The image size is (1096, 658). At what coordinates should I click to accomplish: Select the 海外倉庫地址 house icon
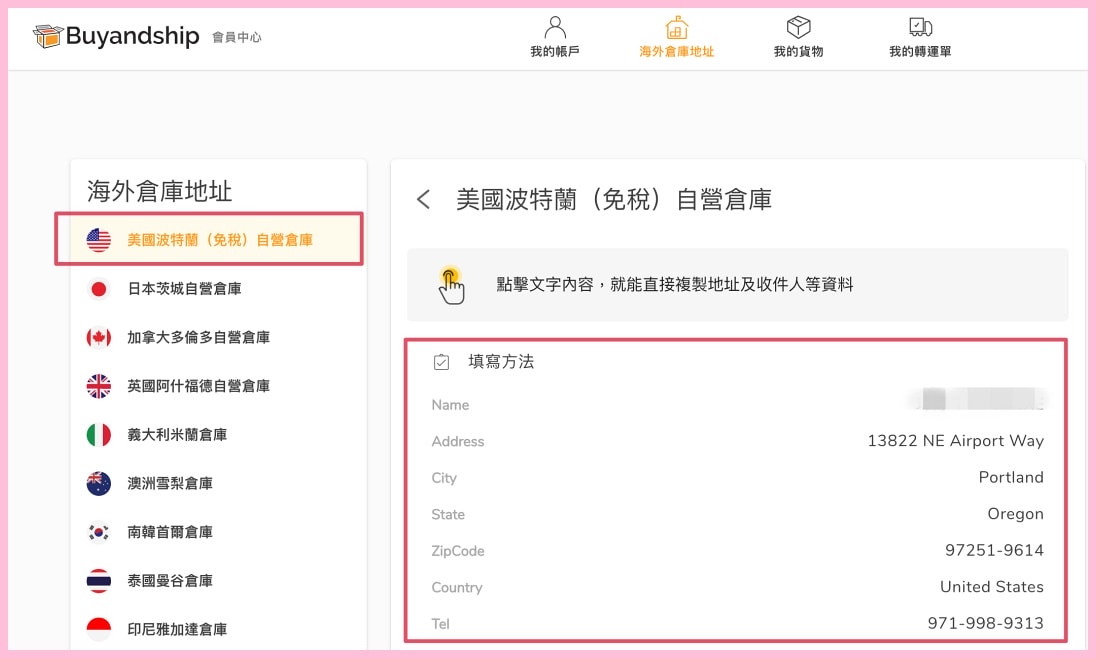[677, 27]
